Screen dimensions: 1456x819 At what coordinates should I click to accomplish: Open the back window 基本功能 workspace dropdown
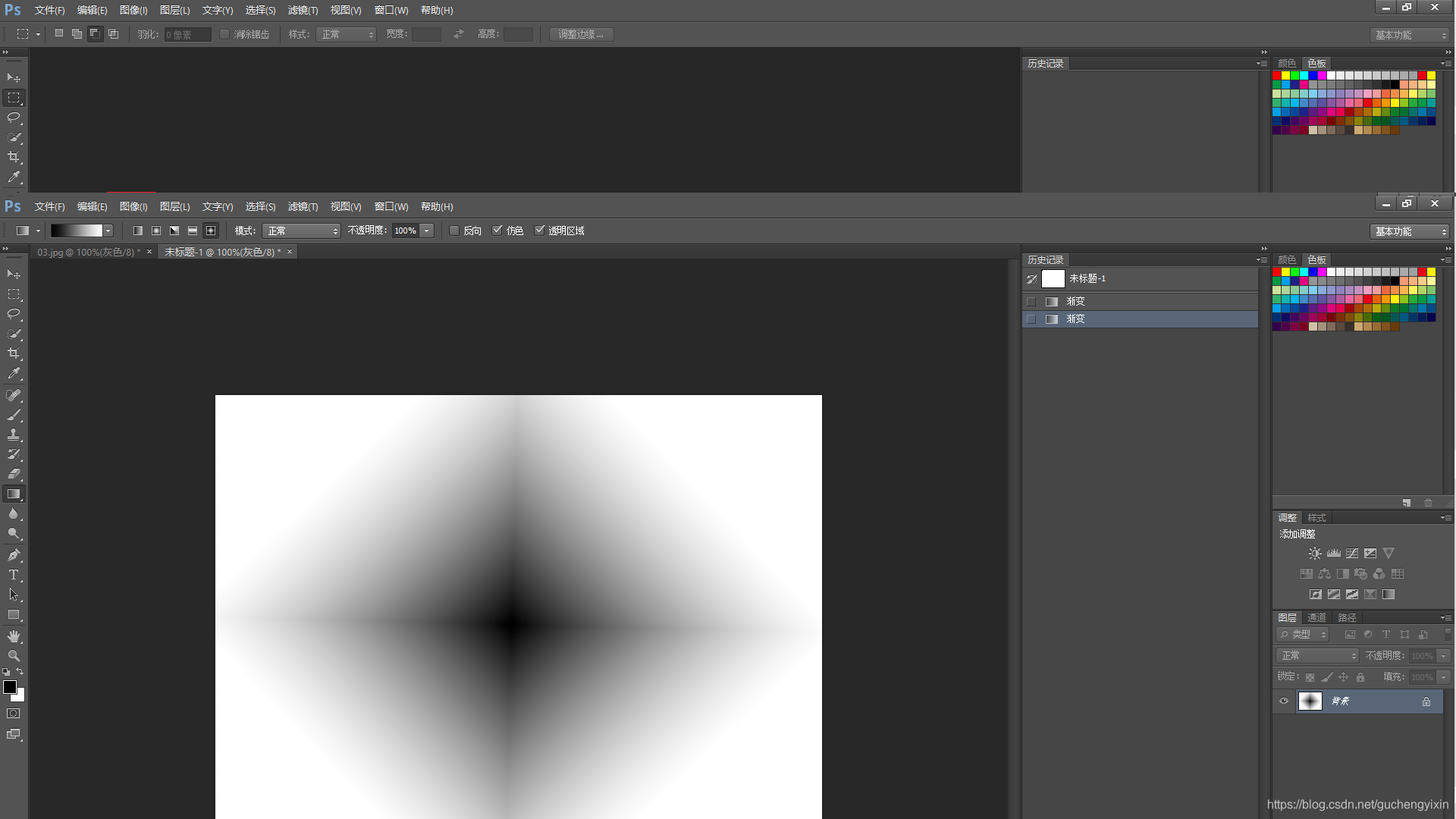click(x=1410, y=35)
